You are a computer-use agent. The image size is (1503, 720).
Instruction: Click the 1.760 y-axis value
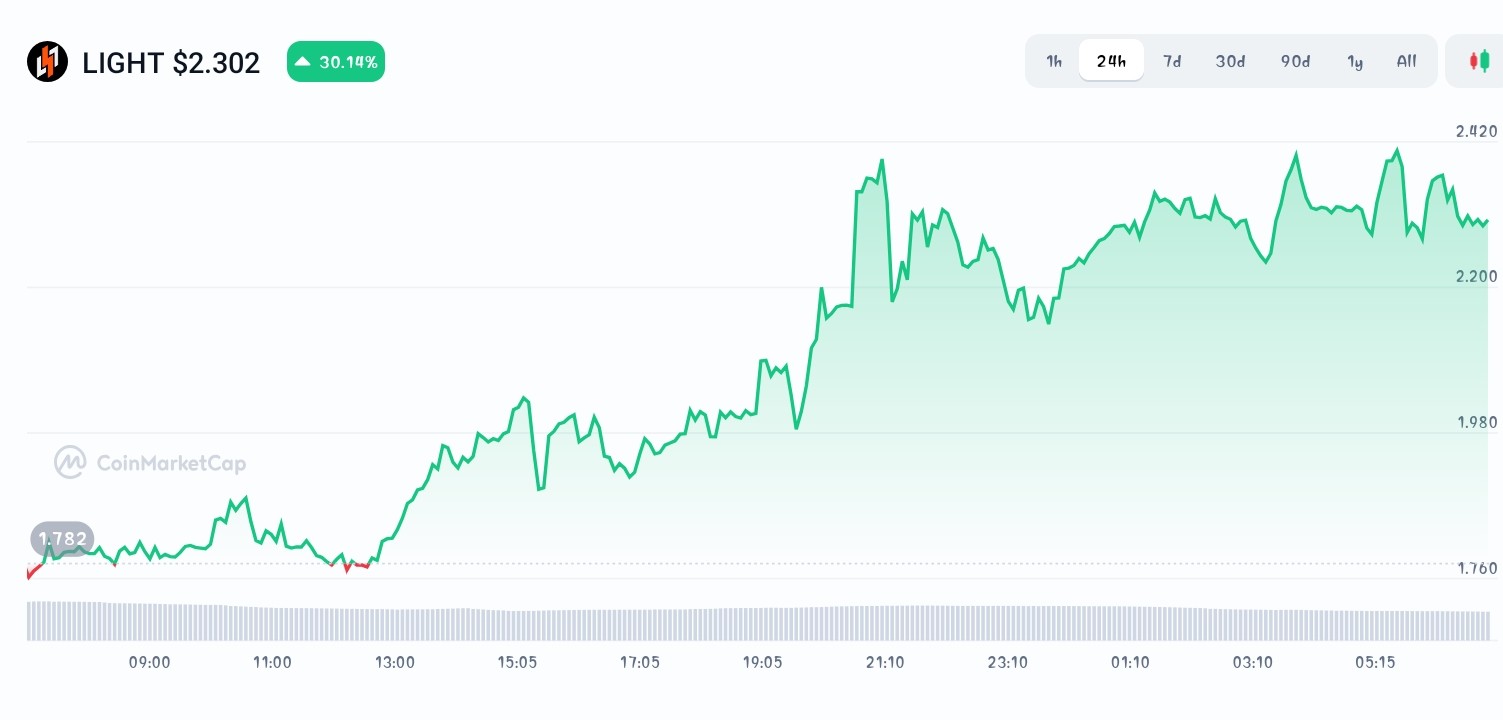[1476, 568]
